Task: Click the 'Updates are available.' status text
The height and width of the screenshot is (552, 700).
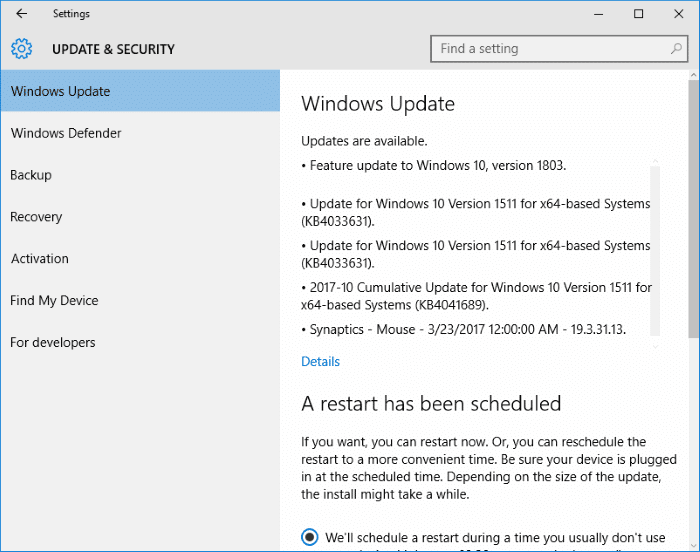Action: 364,141
